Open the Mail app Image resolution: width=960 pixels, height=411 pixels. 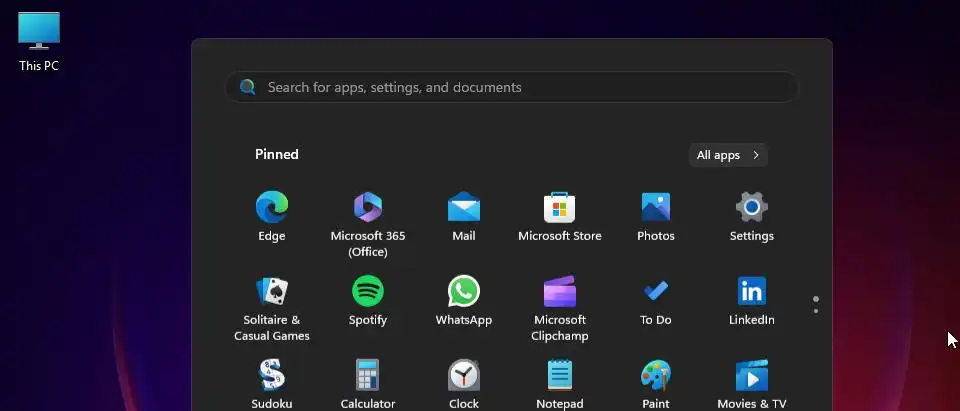click(x=463, y=217)
